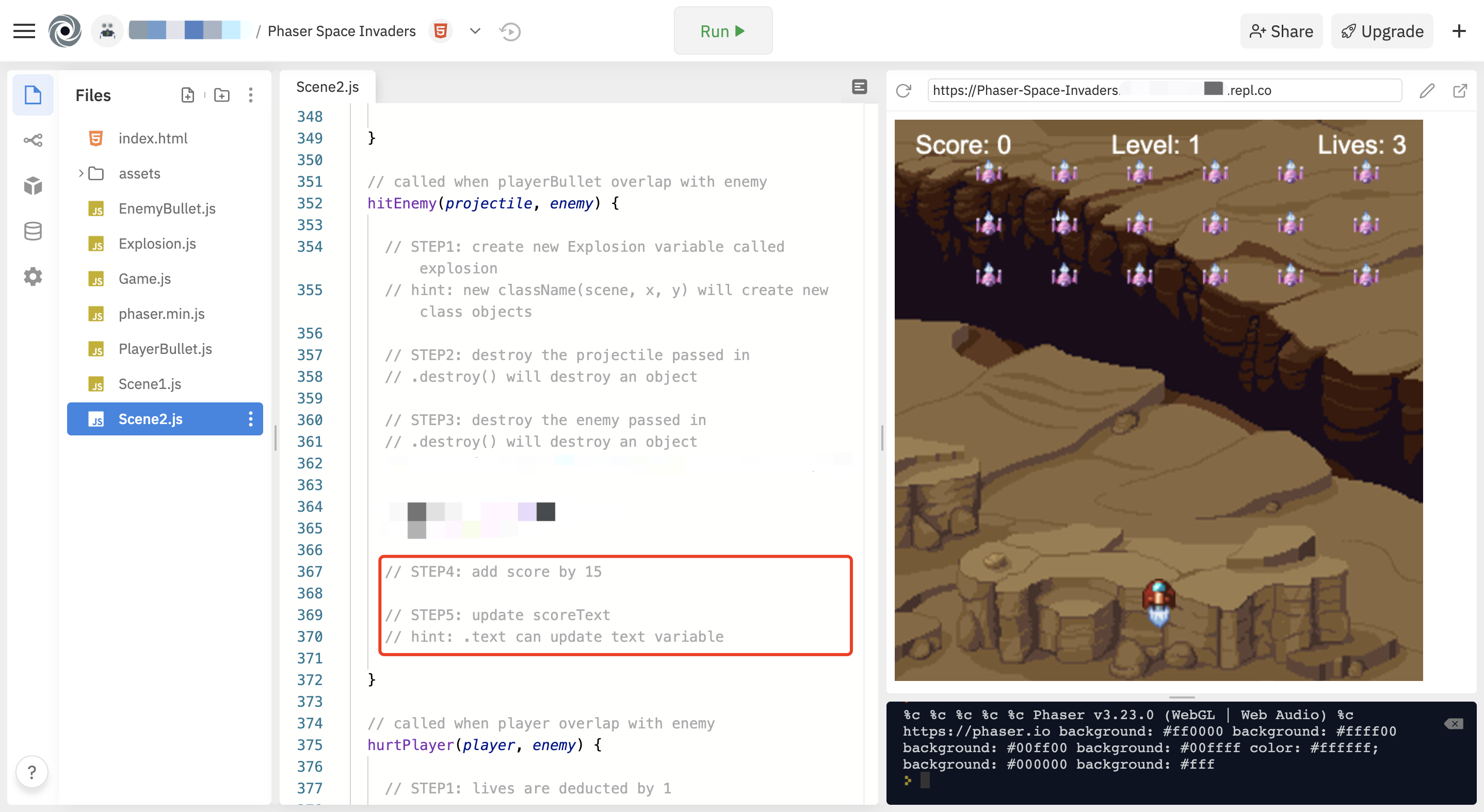Viewport: 1484px width, 812px height.
Task: Click the Share button
Action: [x=1281, y=31]
